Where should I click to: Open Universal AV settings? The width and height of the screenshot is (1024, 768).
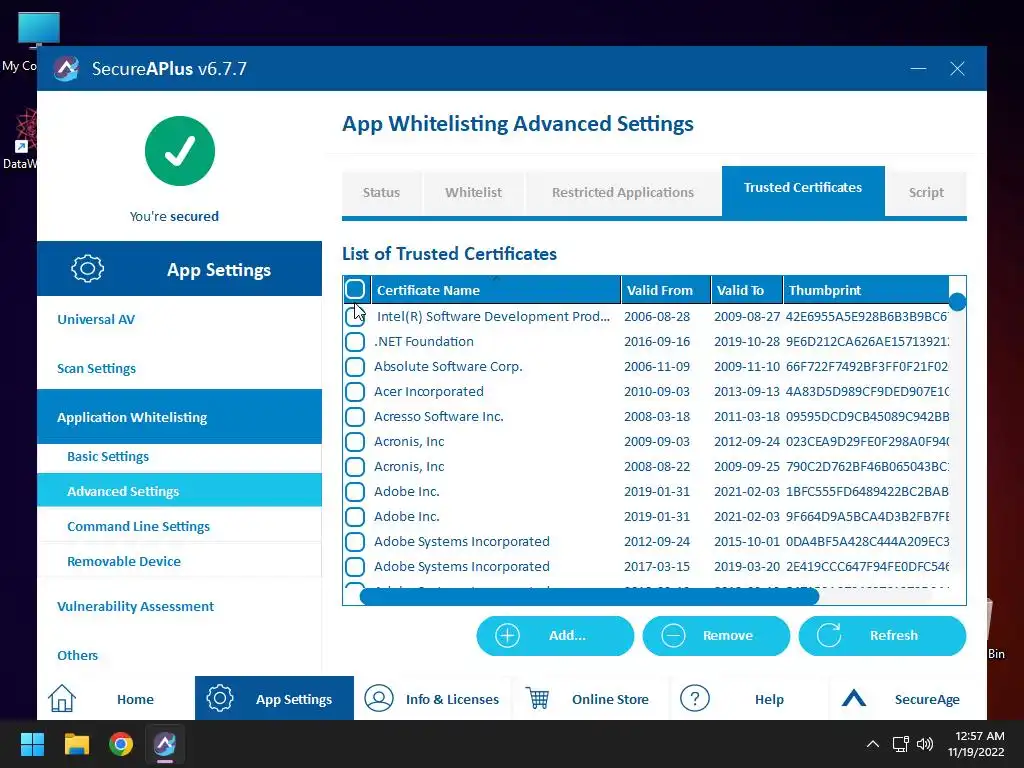click(x=96, y=319)
